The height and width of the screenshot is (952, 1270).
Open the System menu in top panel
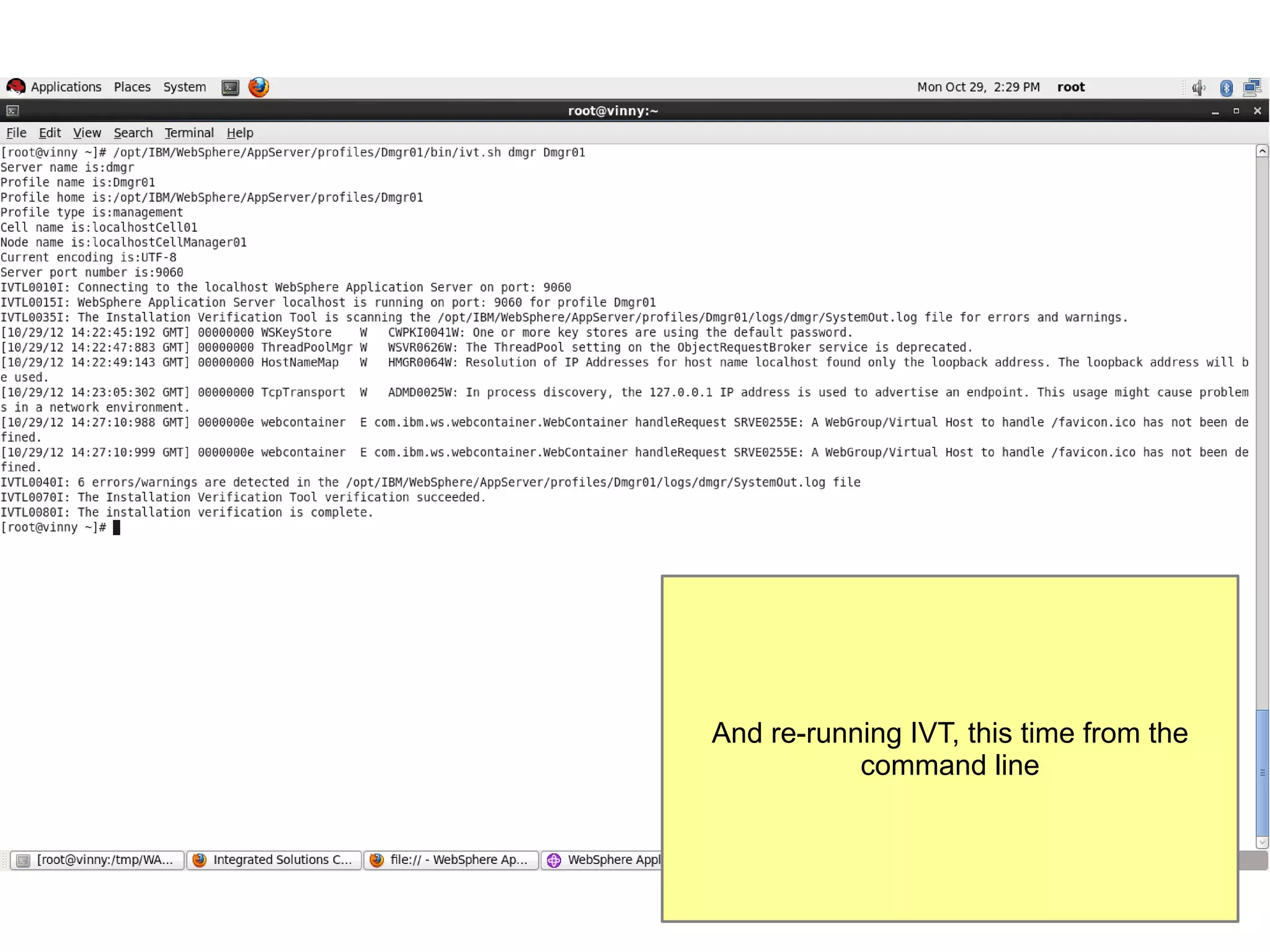185,87
